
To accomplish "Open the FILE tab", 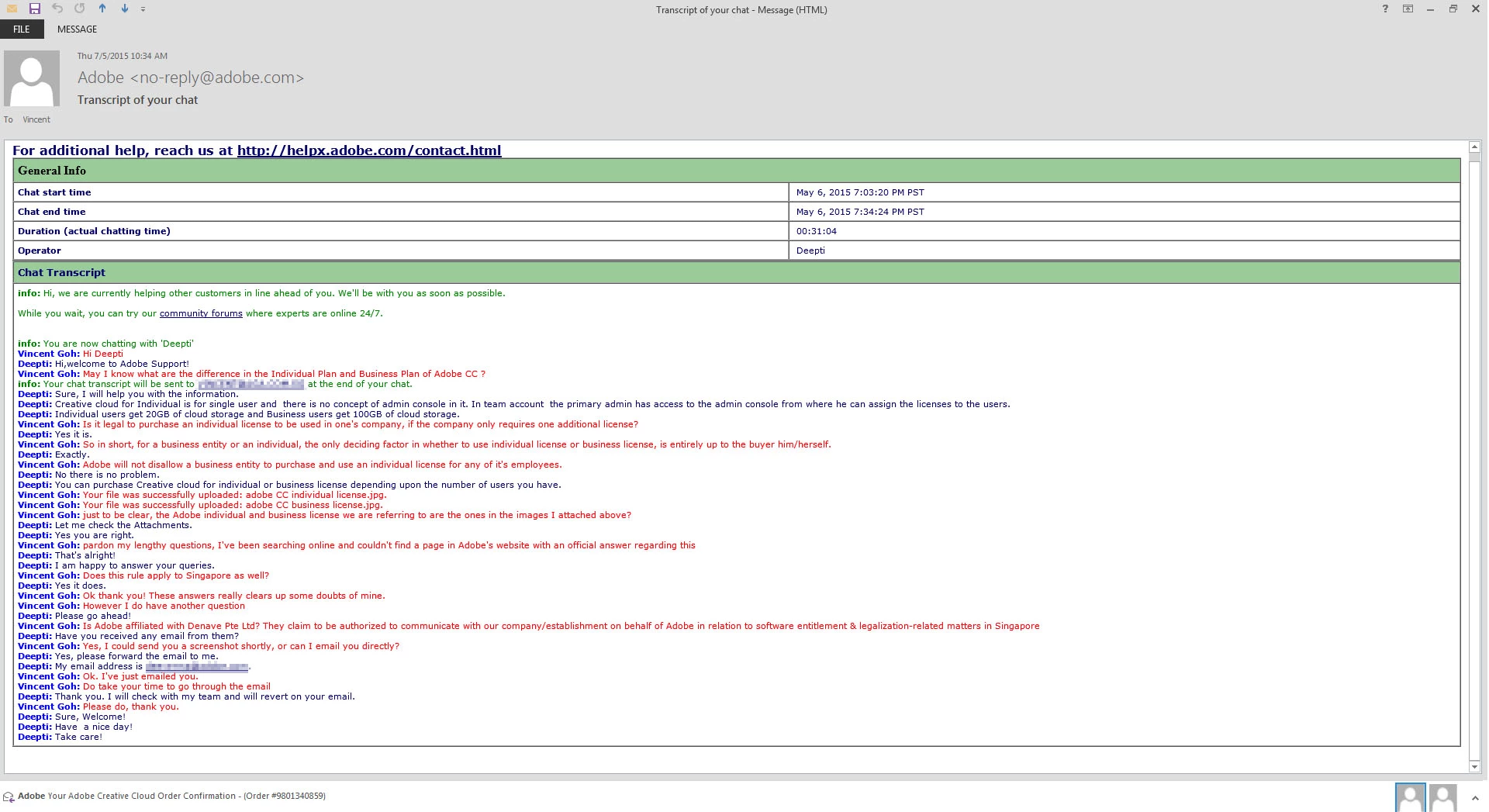I will click(x=22, y=29).
